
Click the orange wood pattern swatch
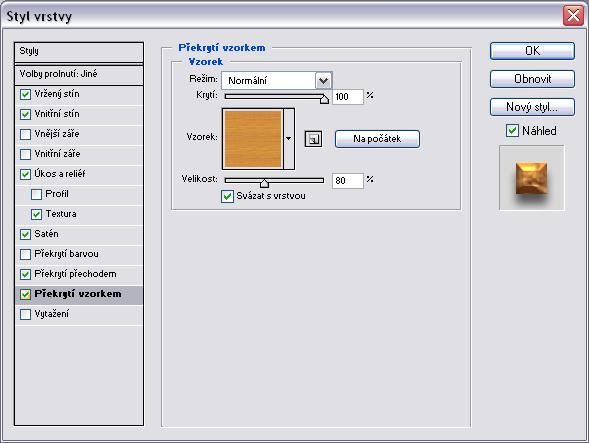[x=253, y=139]
